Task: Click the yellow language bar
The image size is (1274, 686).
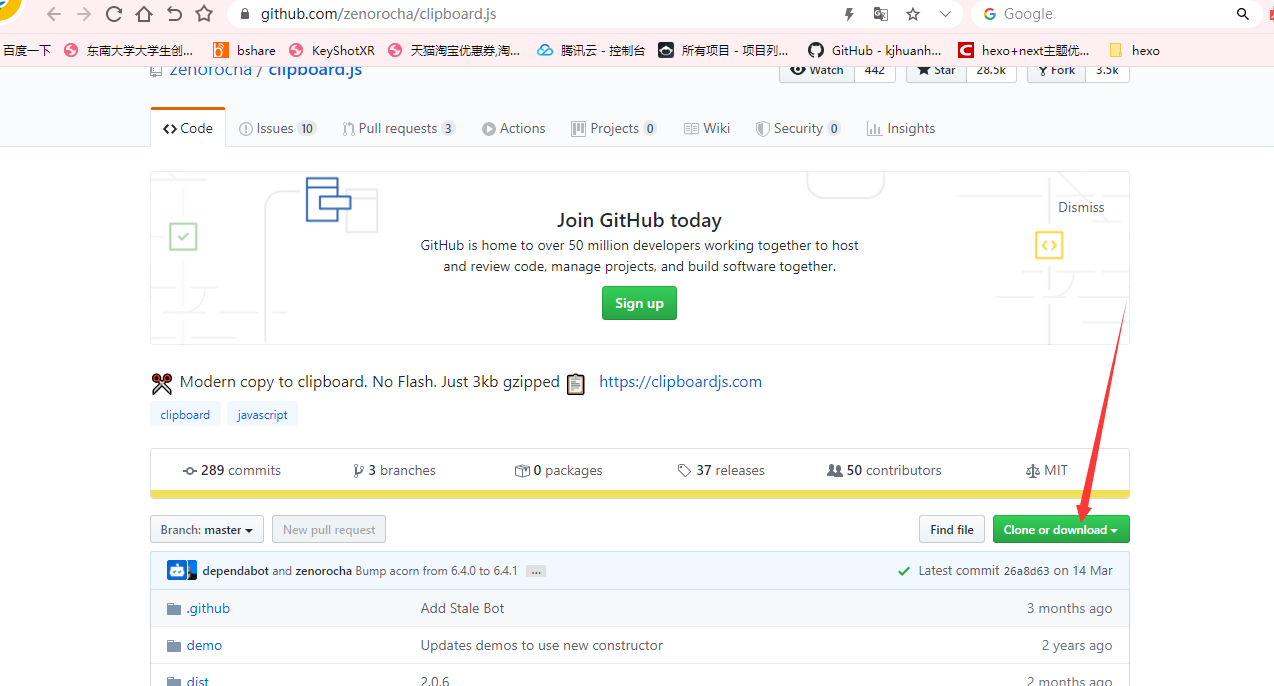Action: (640, 494)
